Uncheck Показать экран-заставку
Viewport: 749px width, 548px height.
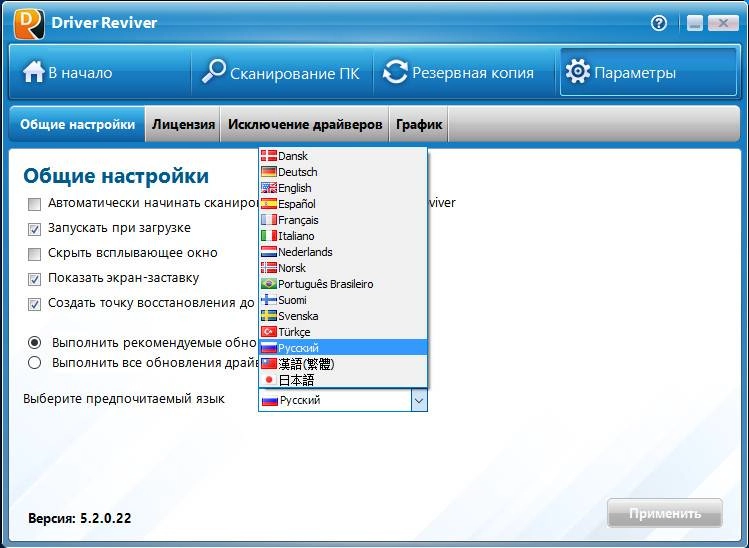(34, 279)
